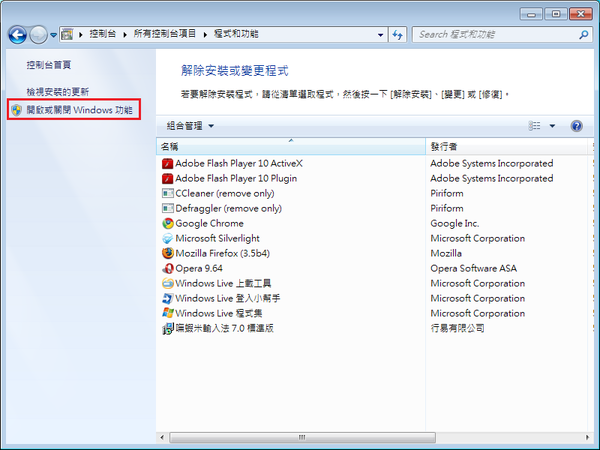
Task: Click the 所有控制台項目 breadcrumb segment
Action: pos(165,34)
